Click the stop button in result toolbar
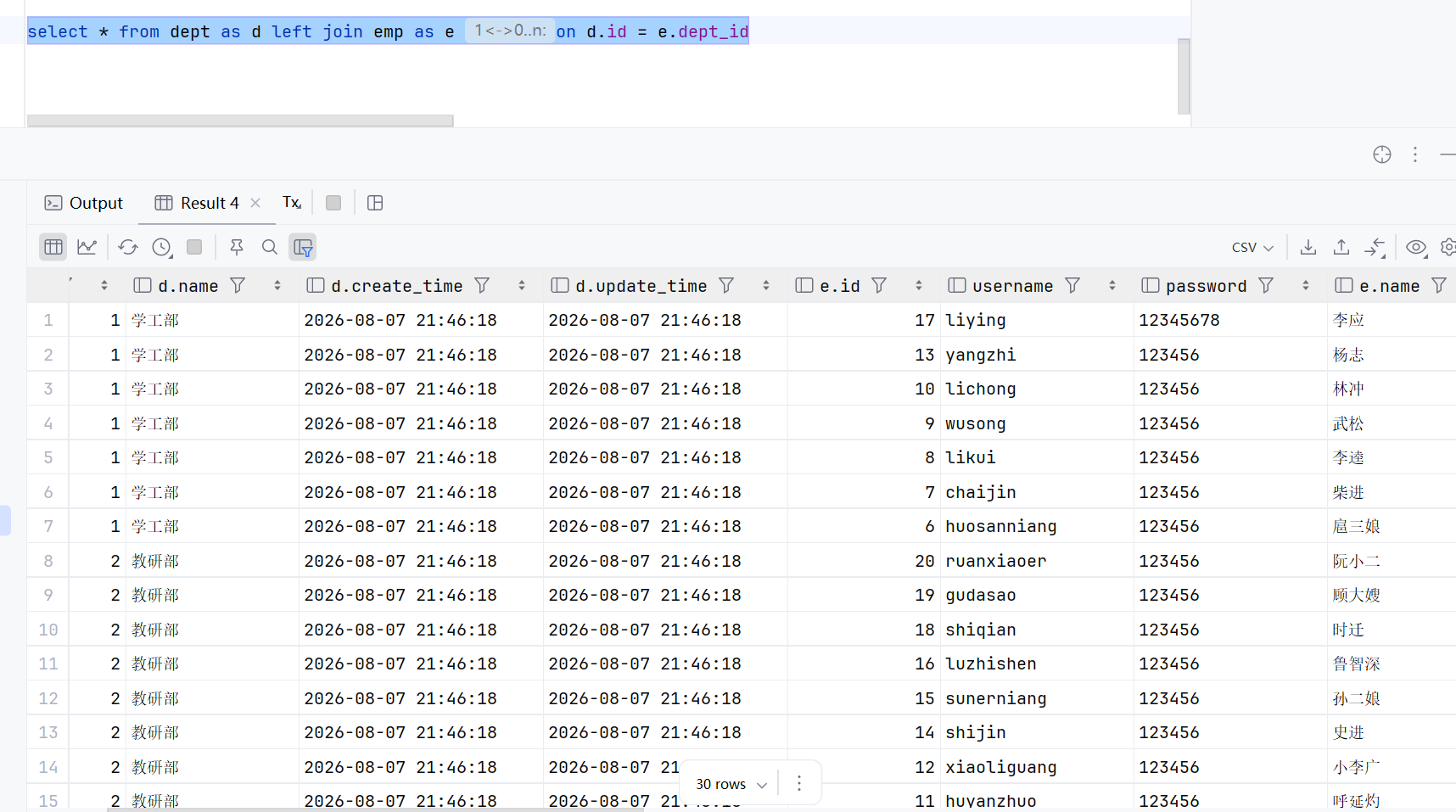Viewport: 1456px width, 812px height. coord(194,247)
